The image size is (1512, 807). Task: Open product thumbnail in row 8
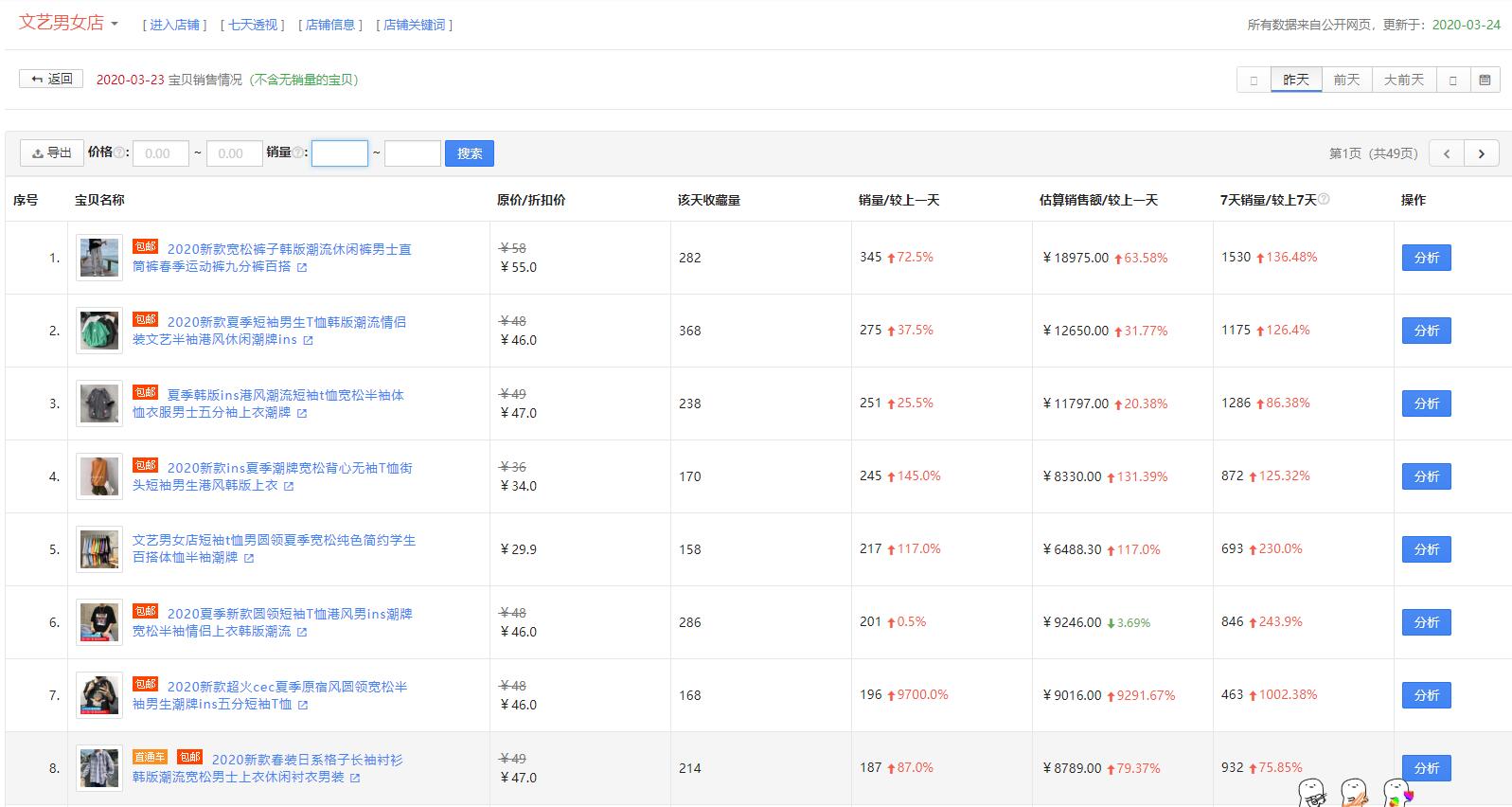pos(99,768)
